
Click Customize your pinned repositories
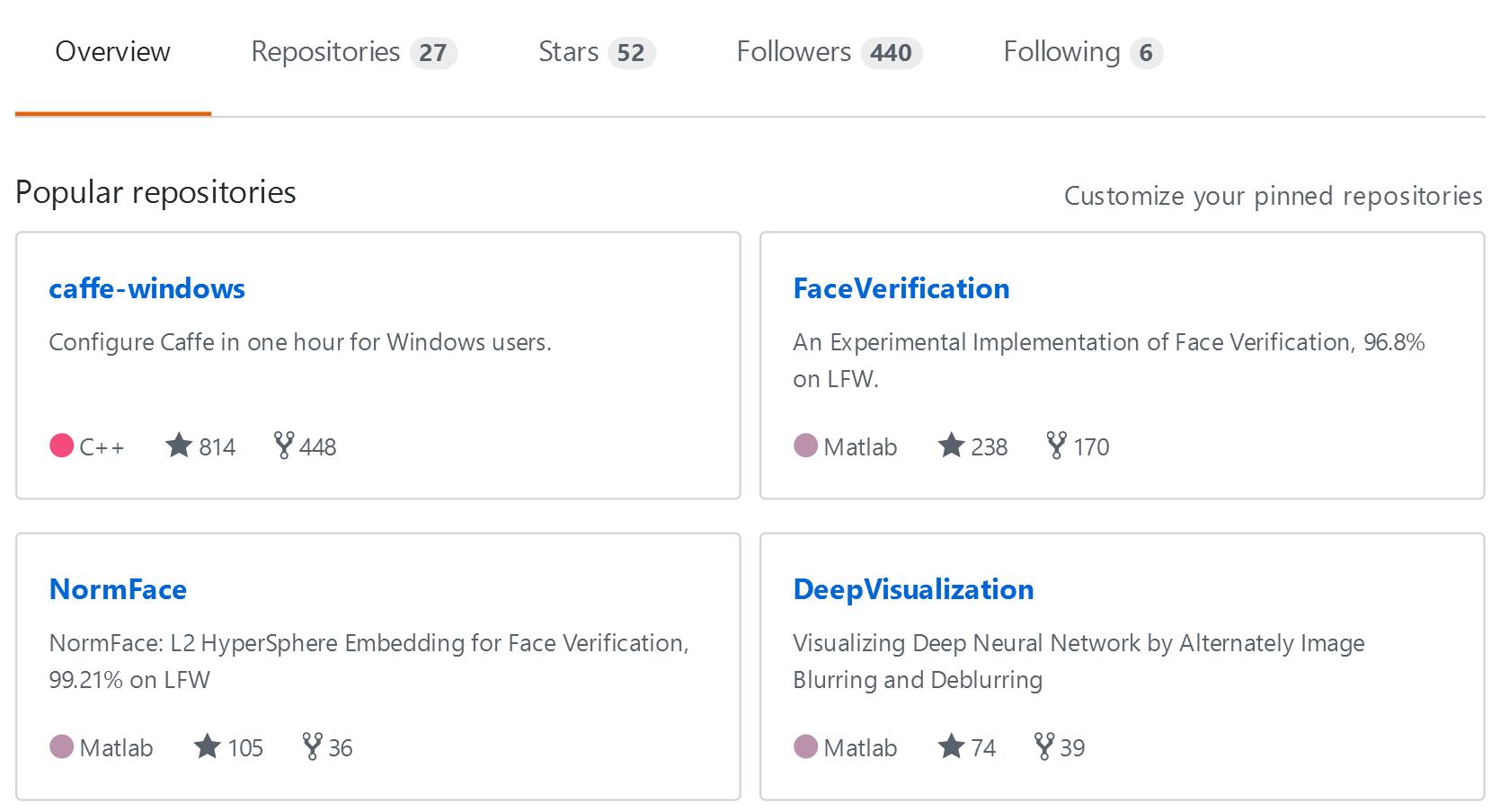(1273, 196)
